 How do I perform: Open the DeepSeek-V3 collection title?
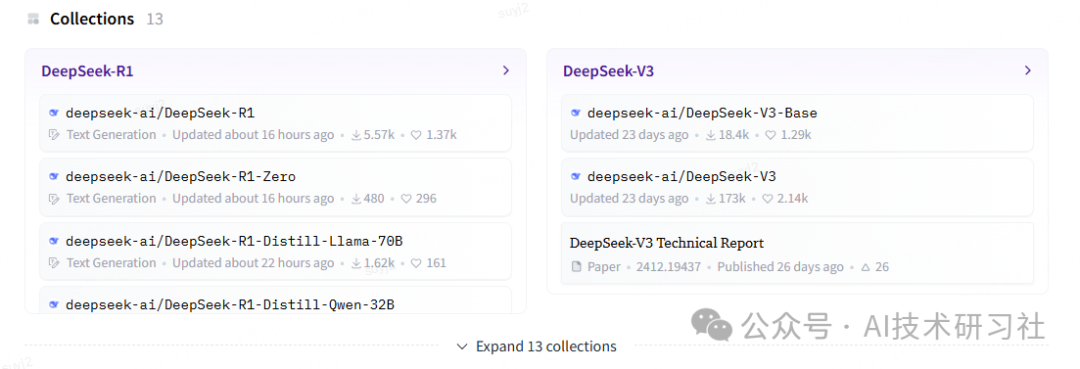(608, 71)
